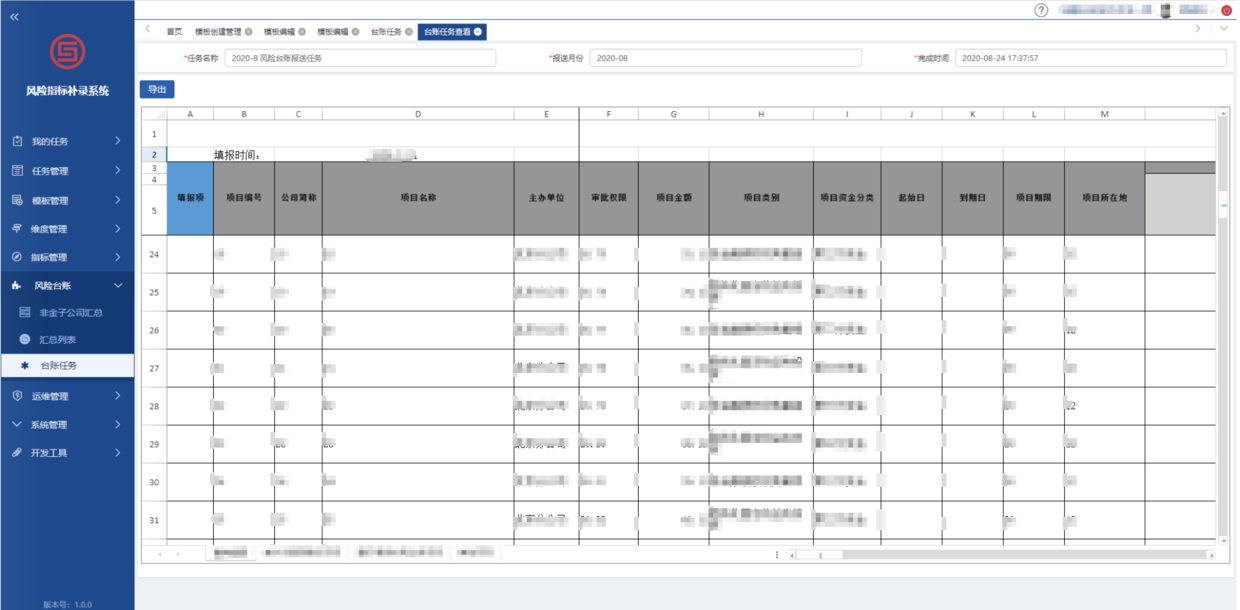Click the sheet tabs splitter dots
Viewport: 1240px width, 610px height.
click(x=777, y=555)
